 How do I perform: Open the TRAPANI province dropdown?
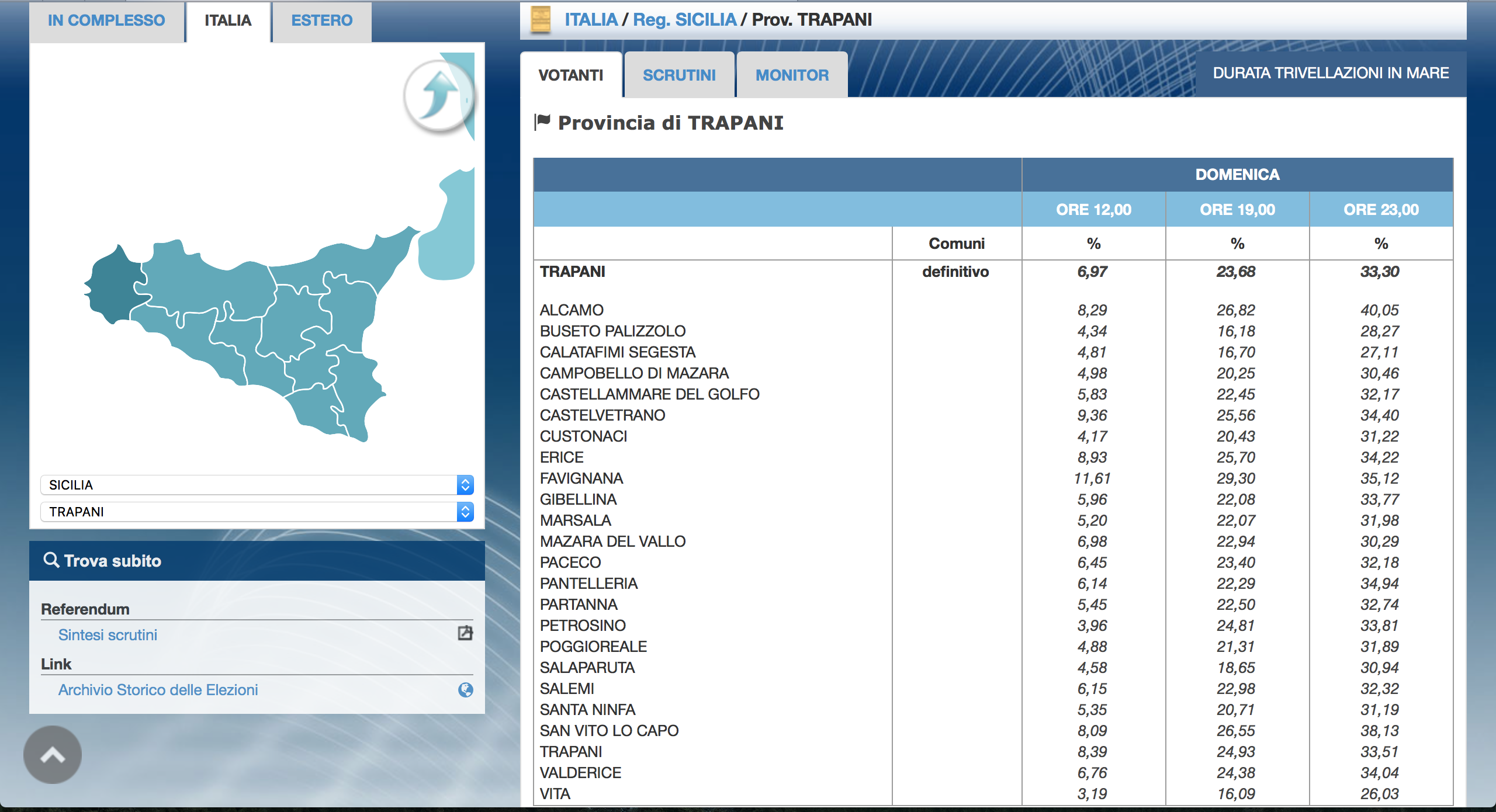[x=257, y=512]
